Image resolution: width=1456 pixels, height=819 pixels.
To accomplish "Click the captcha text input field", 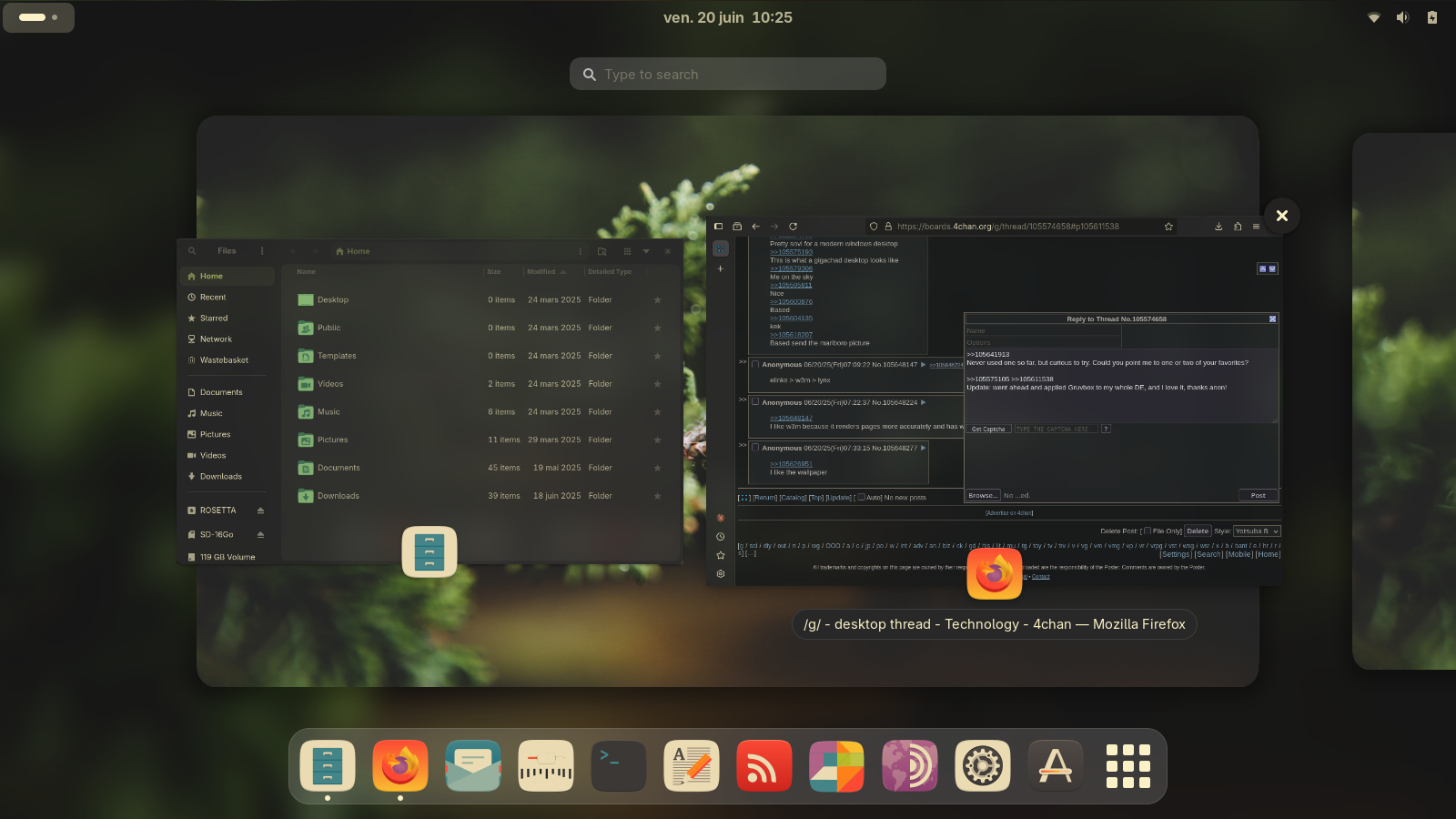I will (x=1057, y=429).
